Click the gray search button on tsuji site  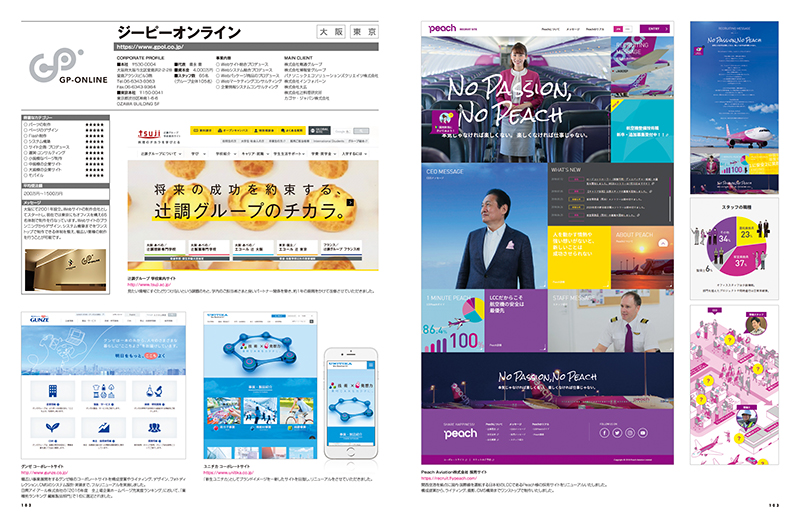point(361,131)
